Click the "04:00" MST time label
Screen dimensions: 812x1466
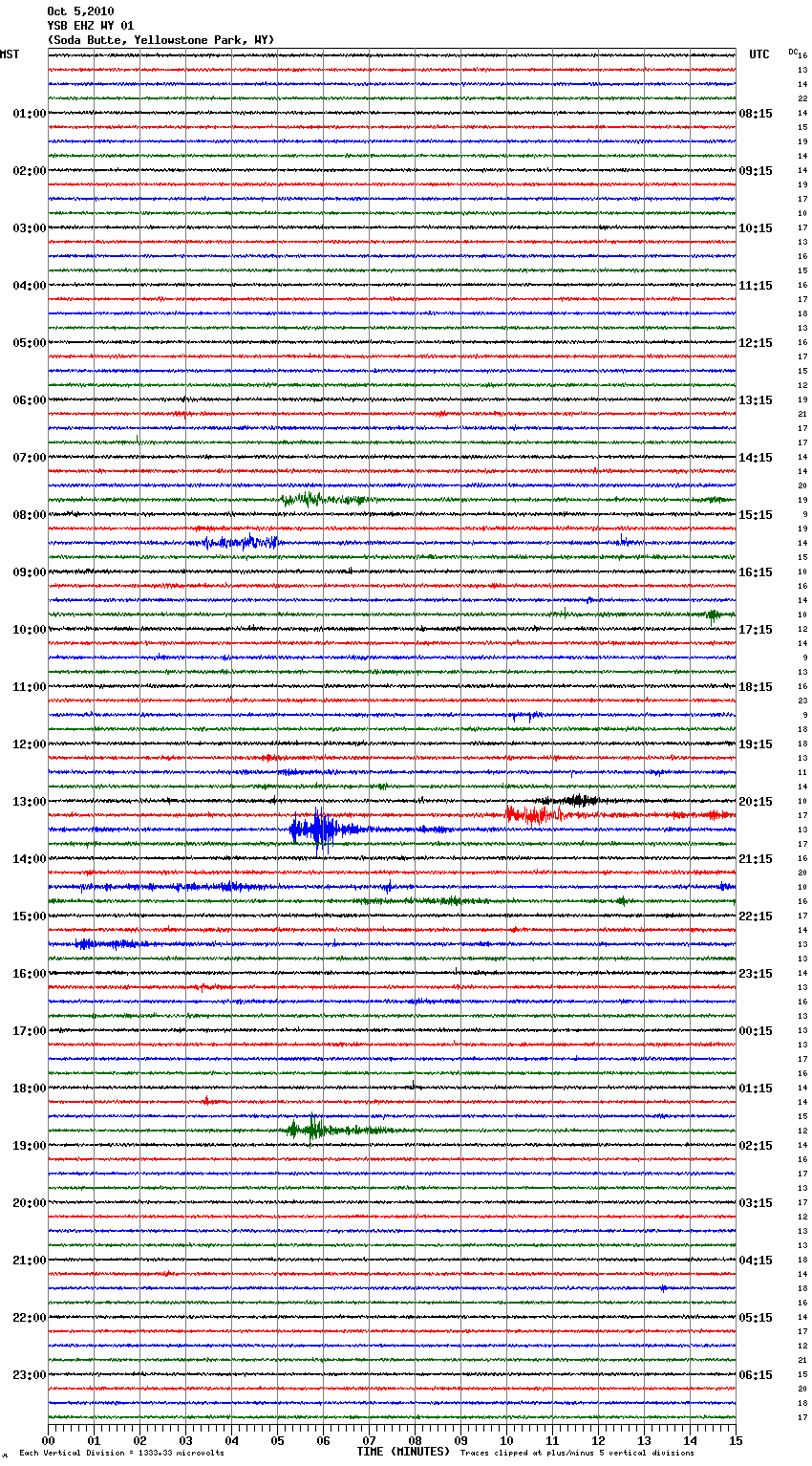pos(30,286)
